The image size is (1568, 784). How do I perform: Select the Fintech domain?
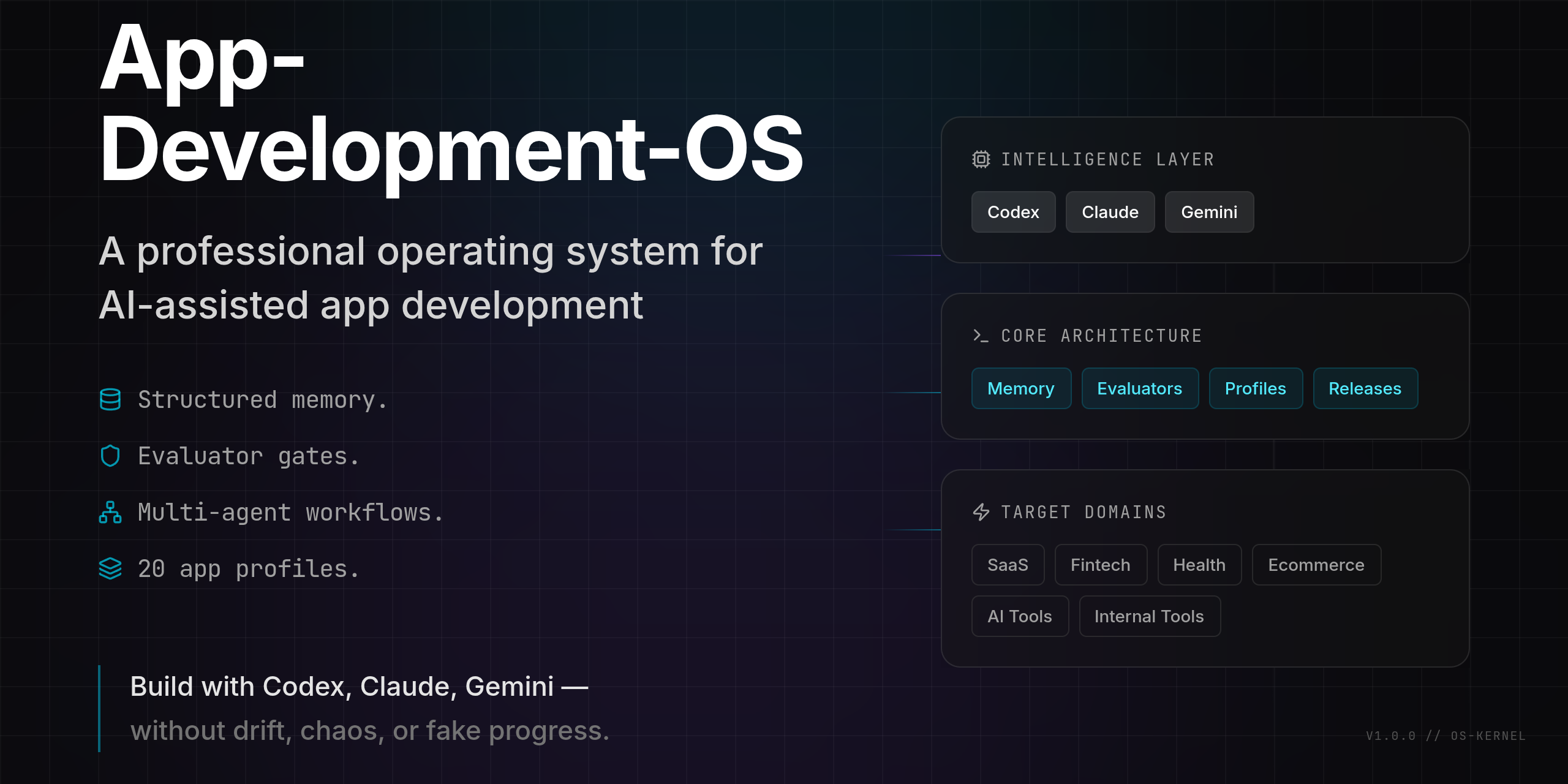[x=1101, y=565]
